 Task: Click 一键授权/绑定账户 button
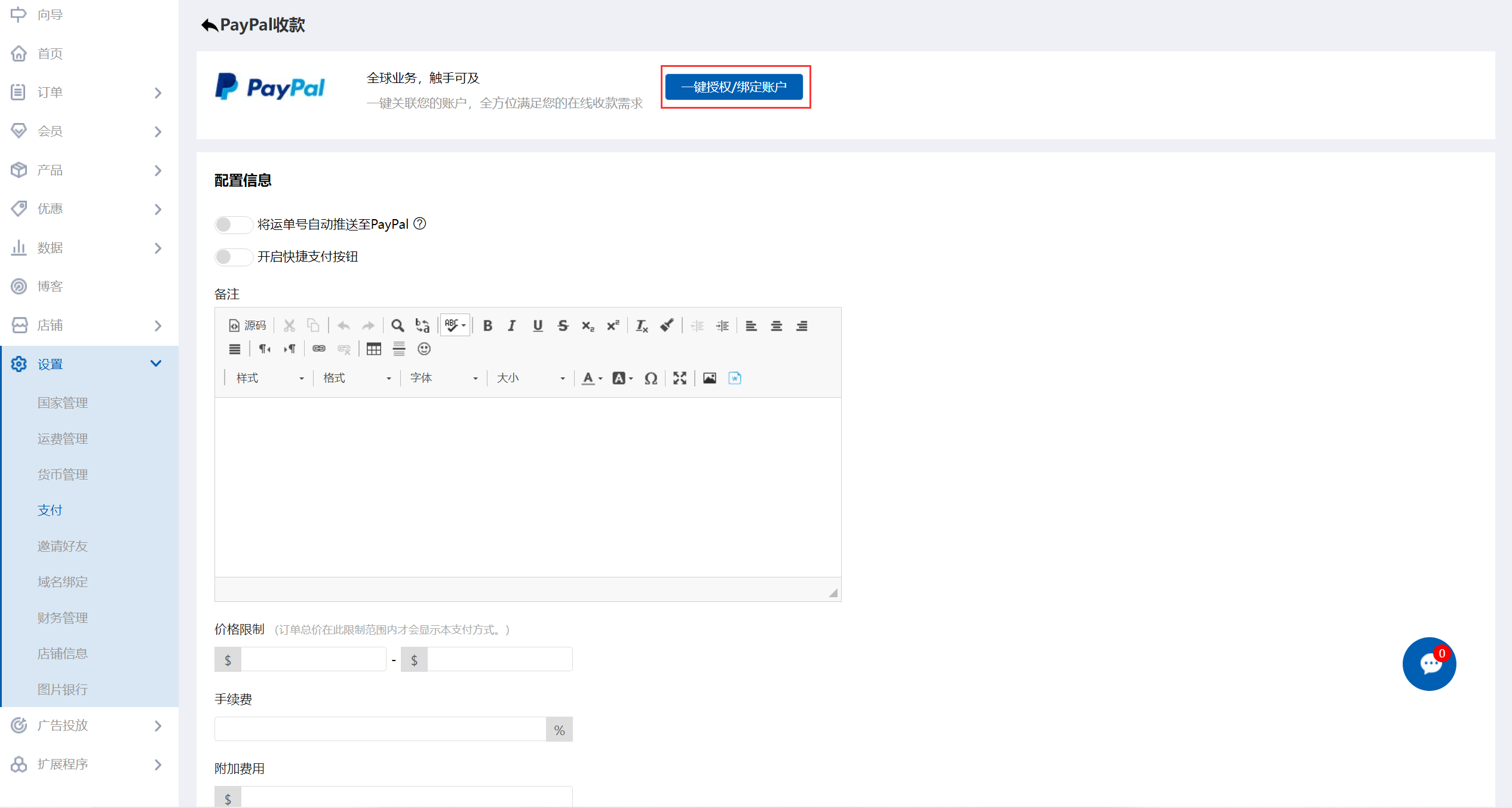coord(734,87)
